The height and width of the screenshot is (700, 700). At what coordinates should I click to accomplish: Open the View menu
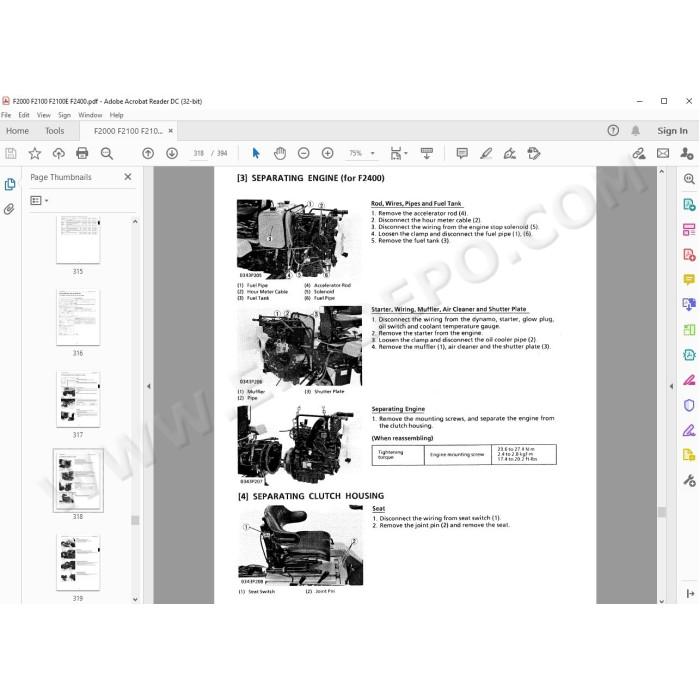(x=43, y=115)
